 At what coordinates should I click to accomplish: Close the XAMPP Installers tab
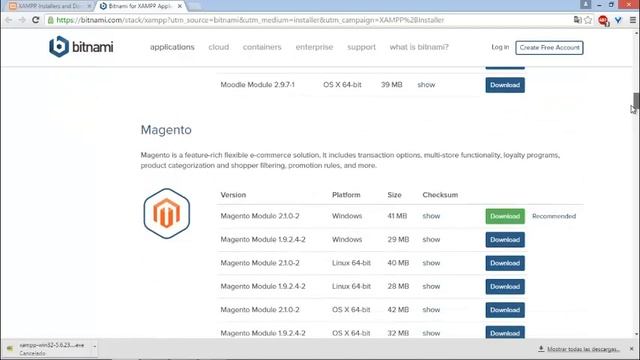(x=89, y=6)
